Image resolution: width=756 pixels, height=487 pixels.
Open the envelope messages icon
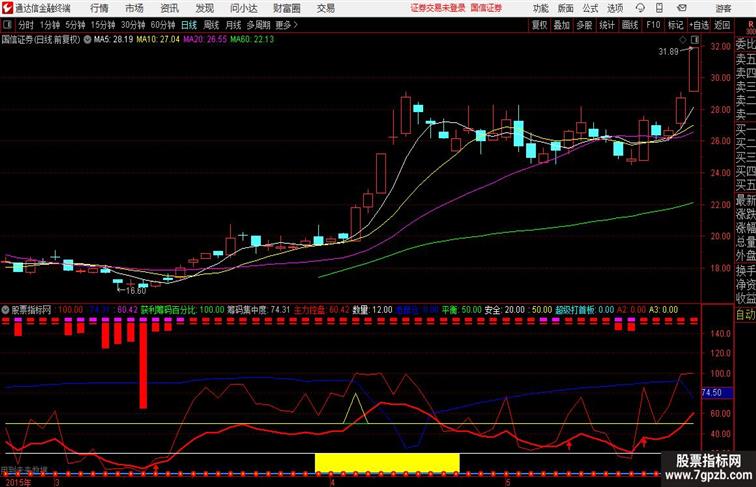(682, 8)
